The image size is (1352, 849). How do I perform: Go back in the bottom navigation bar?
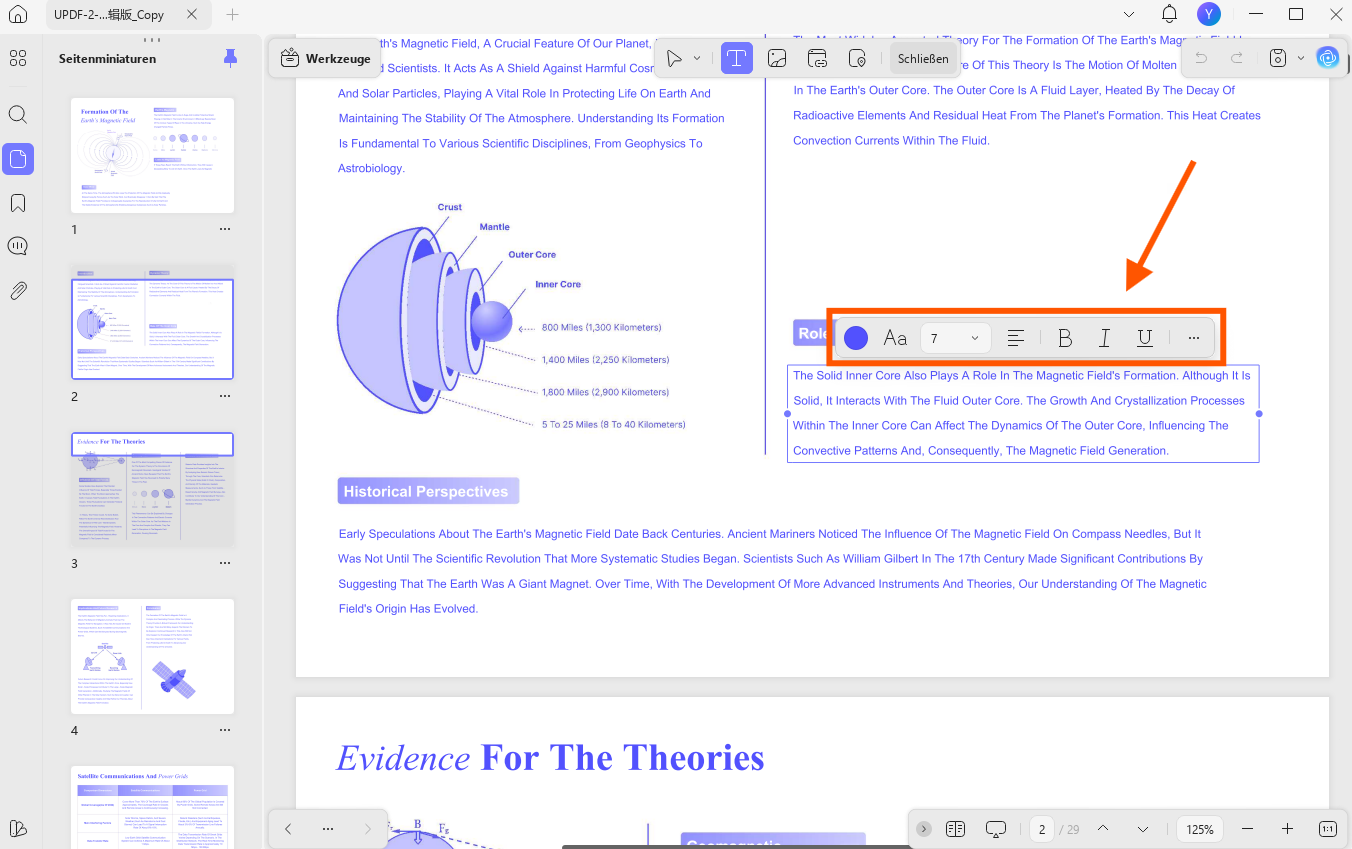tap(288, 829)
